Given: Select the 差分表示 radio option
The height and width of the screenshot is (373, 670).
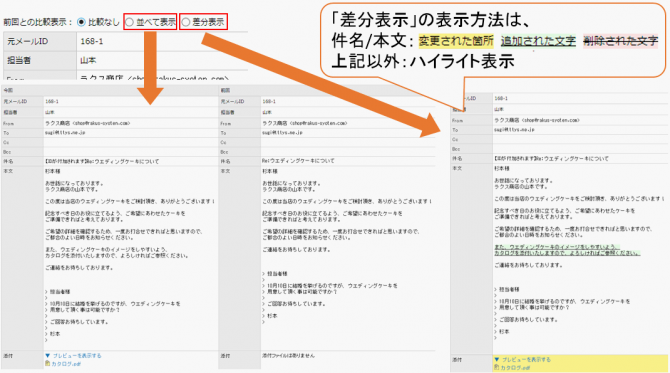Looking at the screenshot, I should click(186, 22).
